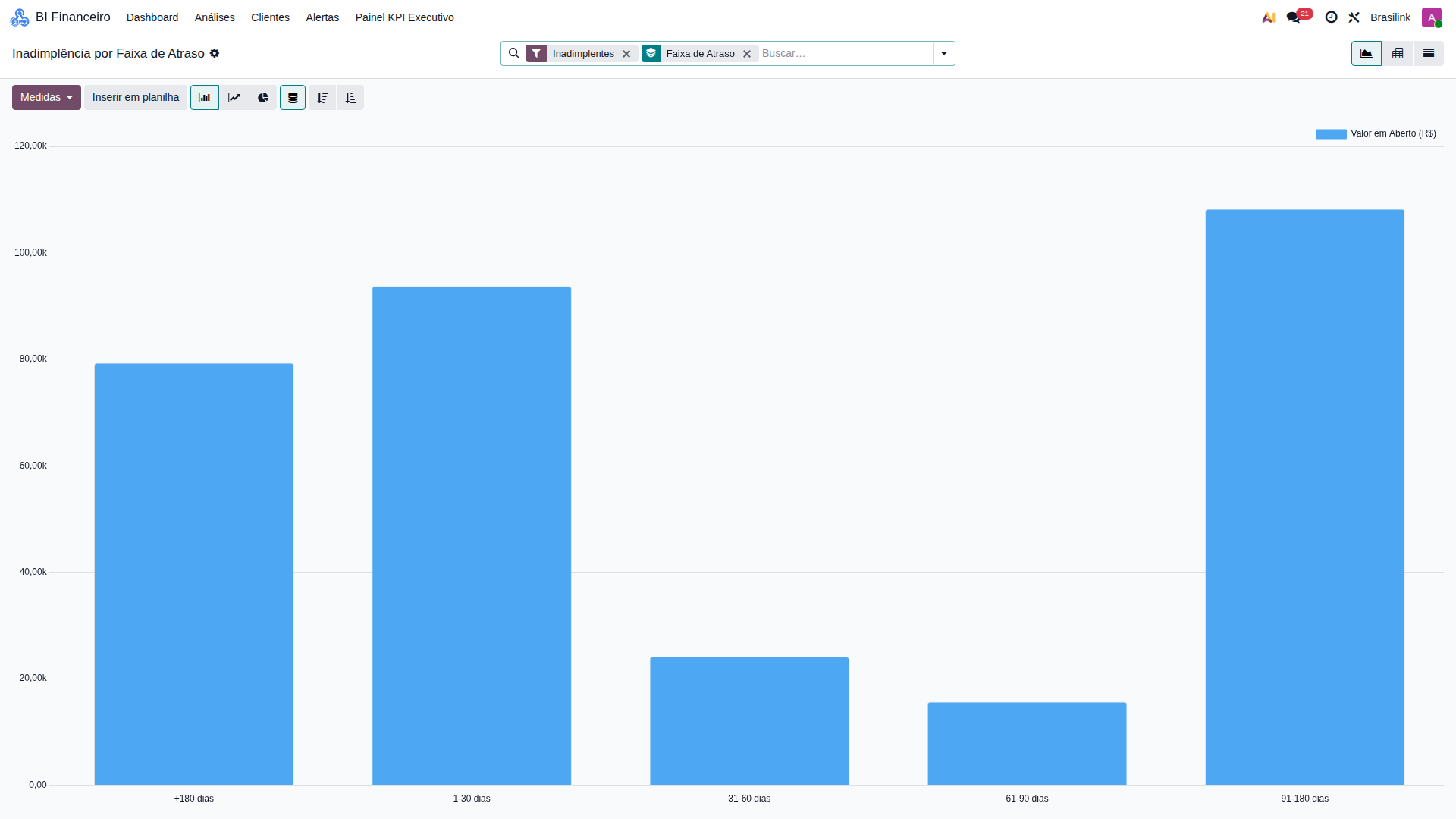Click the +180 dias axis label
The width and height of the screenshot is (1456, 819).
coord(194,799)
